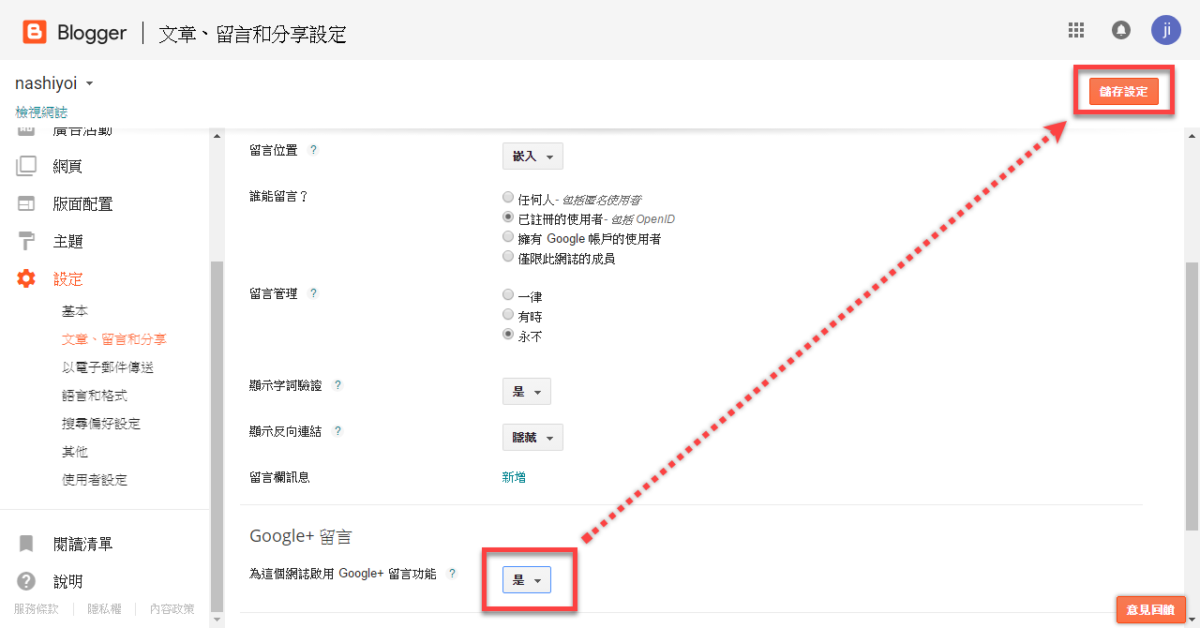
Task: Open 使用者設定 settings submenu
Action: pos(95,480)
